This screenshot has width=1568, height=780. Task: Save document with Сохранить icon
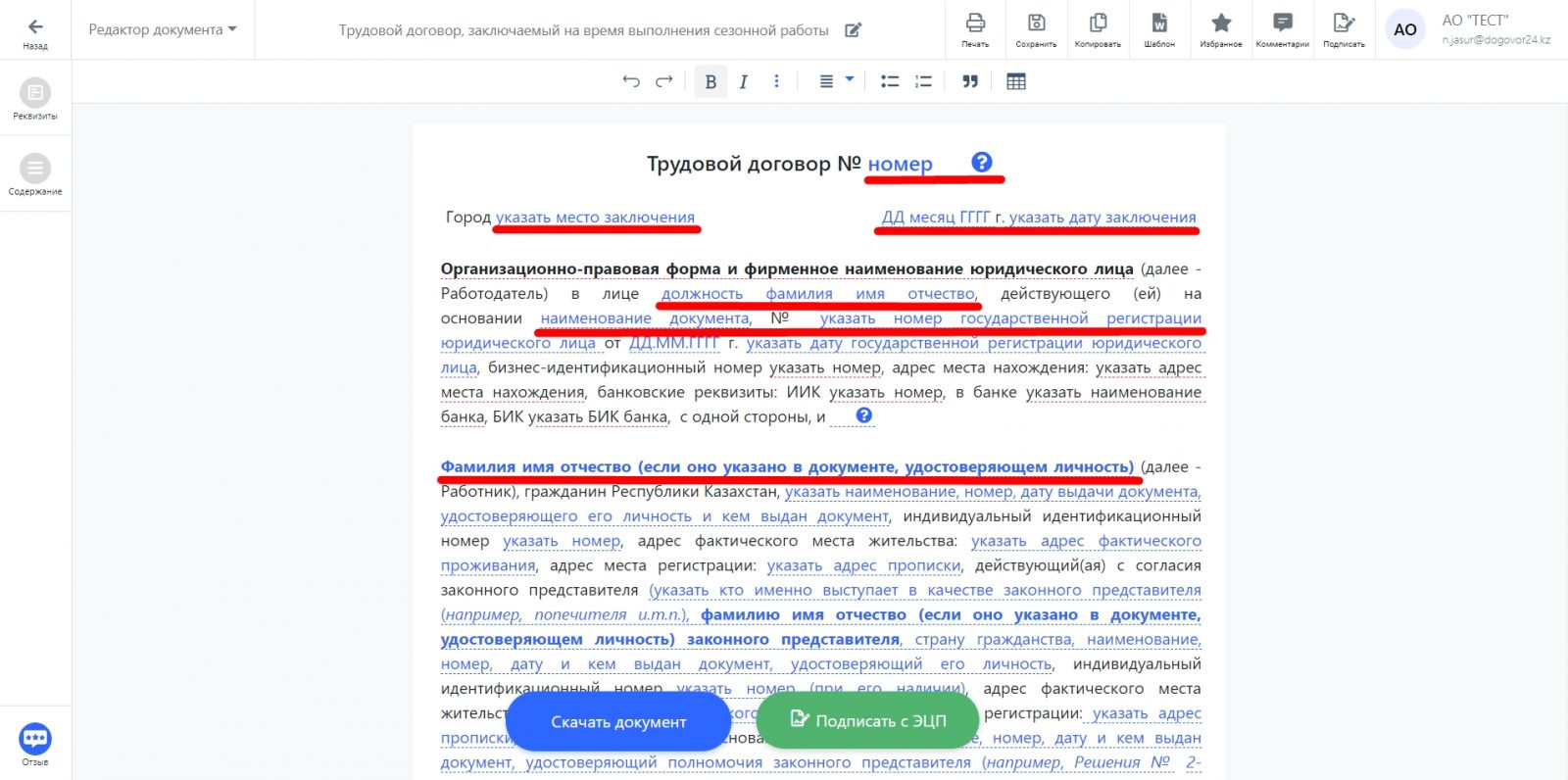[1036, 29]
